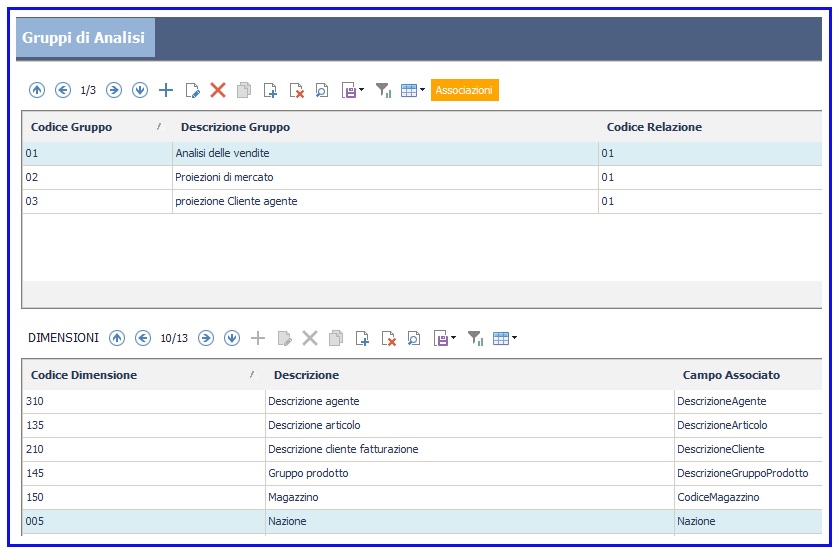Click add-document icon in DIMENSIONI toolbar
The image size is (838, 554).
[362, 338]
